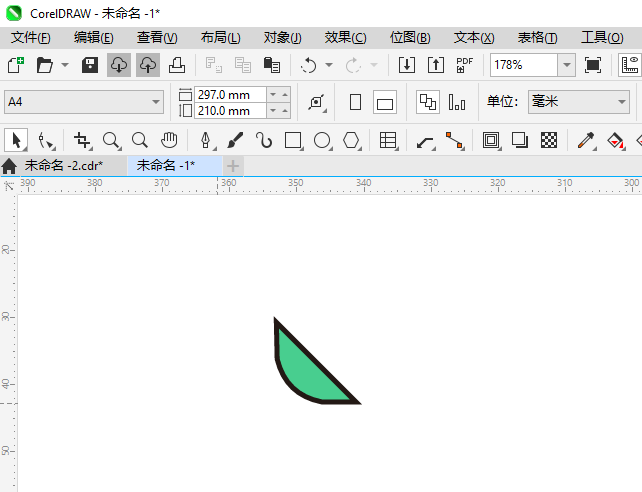Open the Undo history dropdown

(x=329, y=65)
